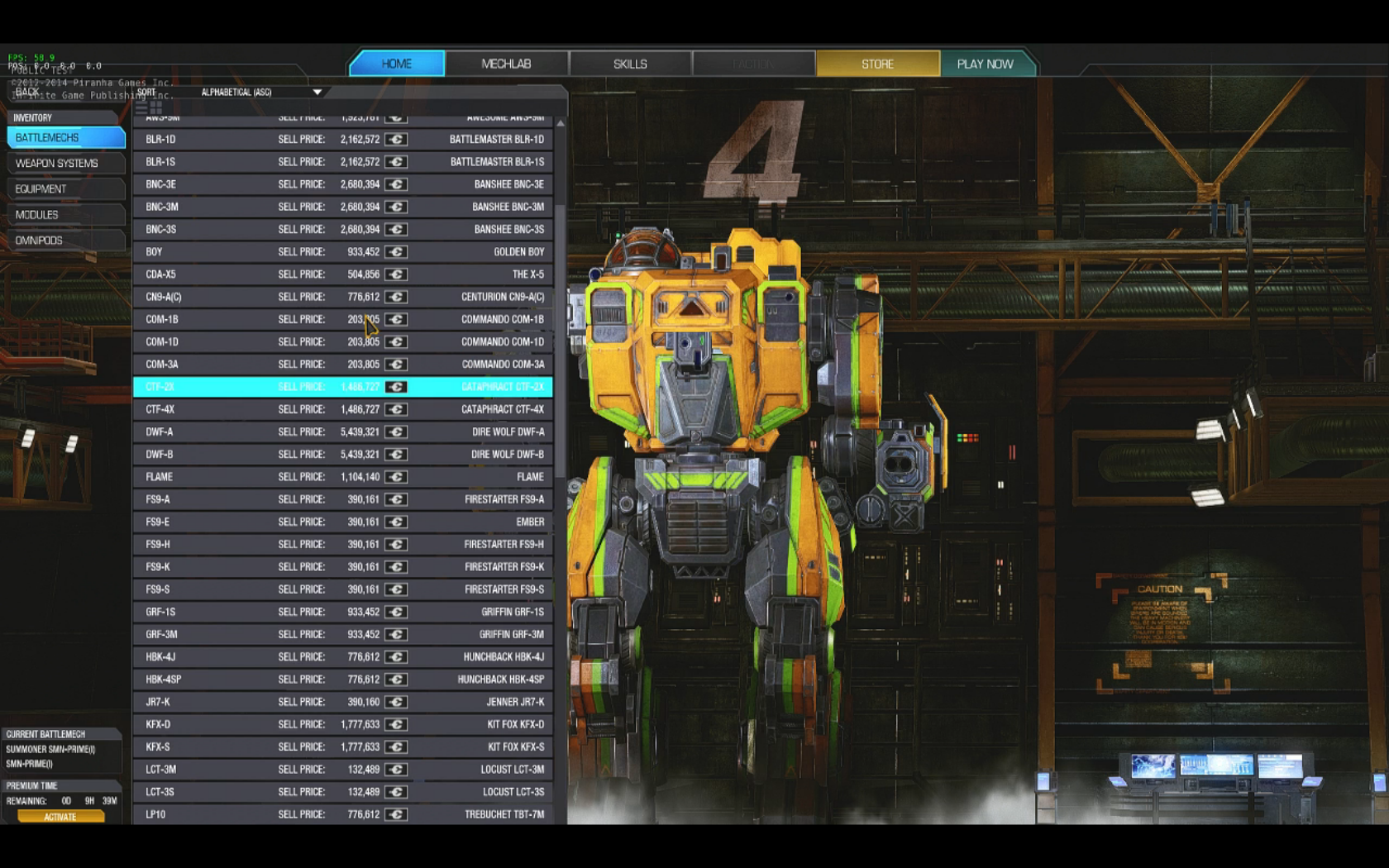
Task: Click the sell icon for BNC-3M
Action: pos(396,207)
